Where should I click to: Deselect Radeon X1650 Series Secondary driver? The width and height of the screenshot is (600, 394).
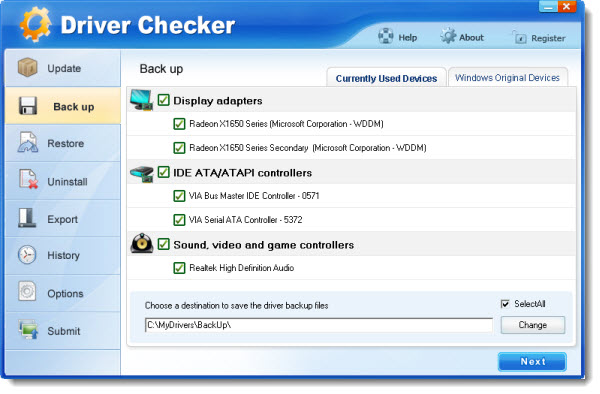pos(179,148)
